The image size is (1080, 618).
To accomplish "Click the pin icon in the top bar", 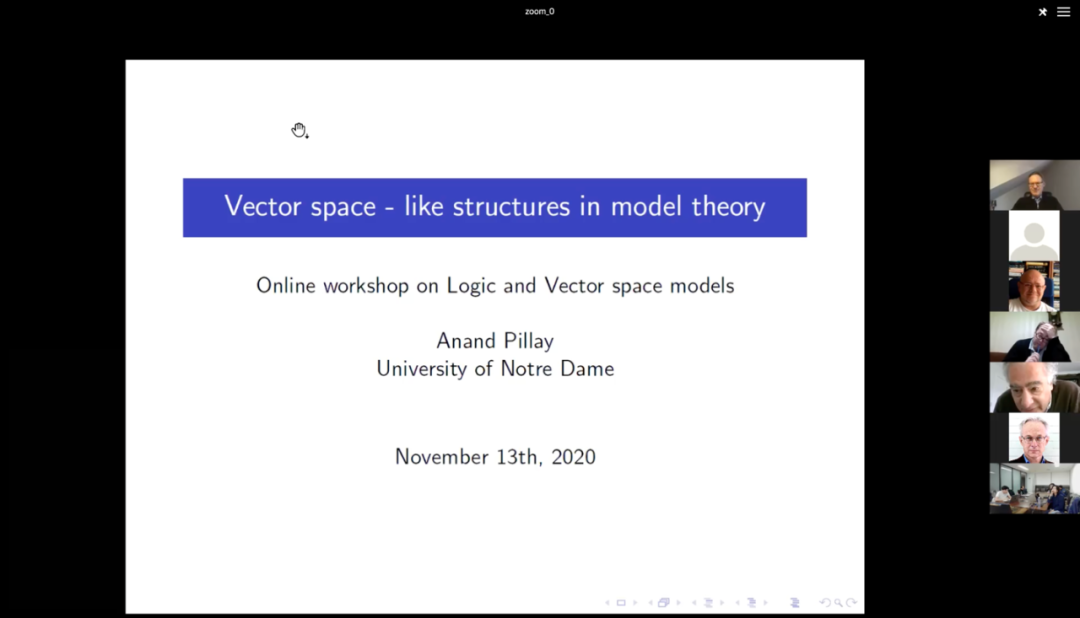I will click(1042, 12).
